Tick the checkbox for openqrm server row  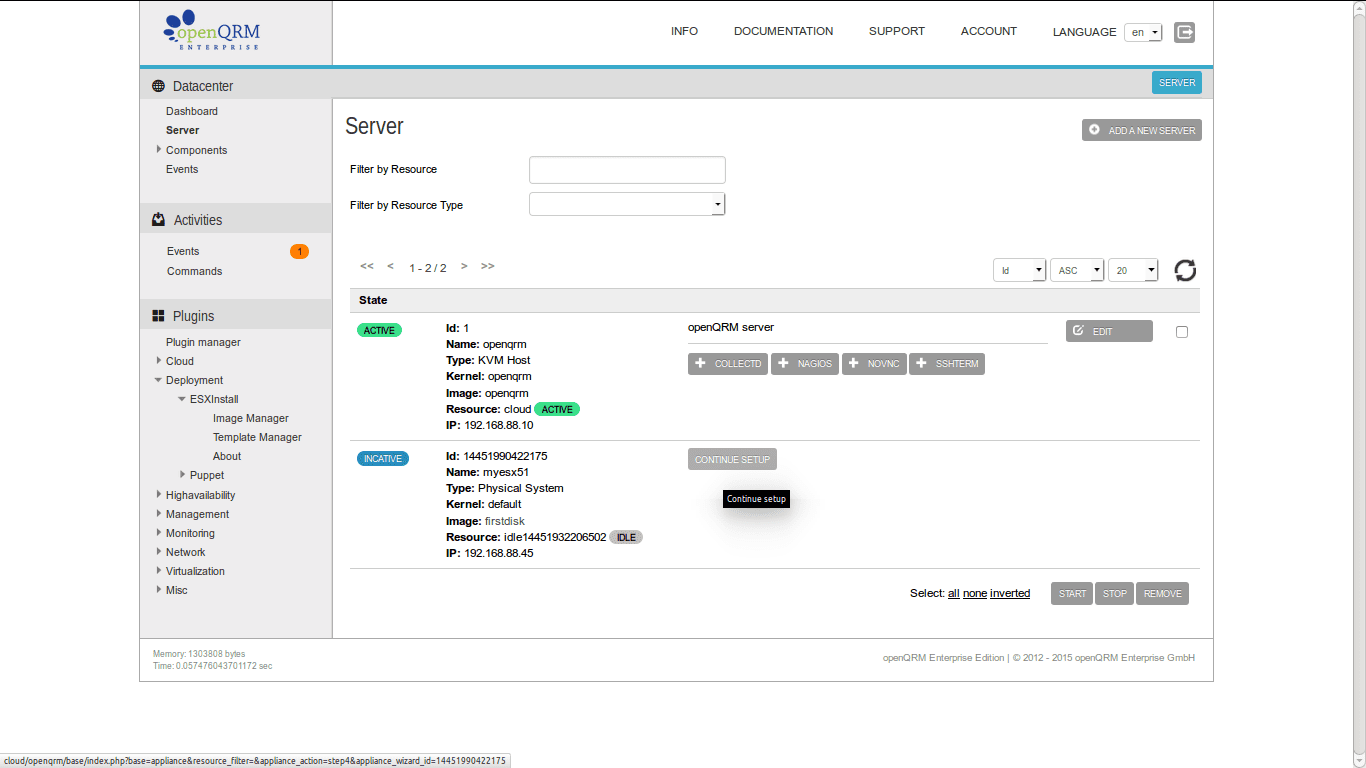point(1182,332)
